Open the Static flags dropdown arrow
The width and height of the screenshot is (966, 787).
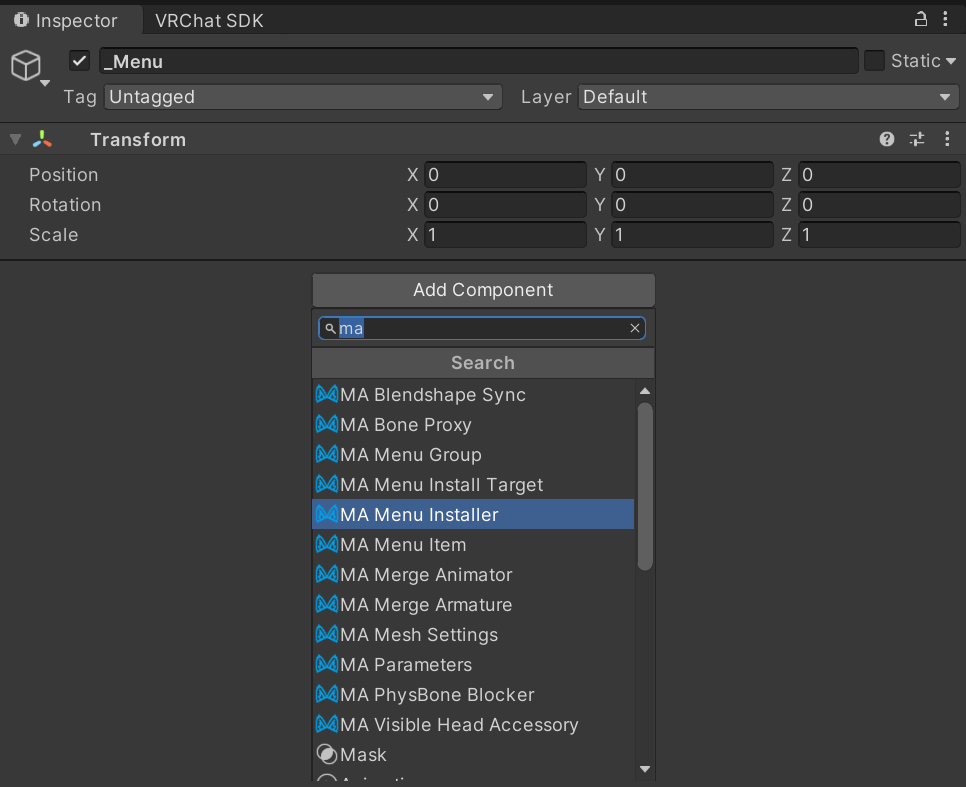tap(951, 61)
